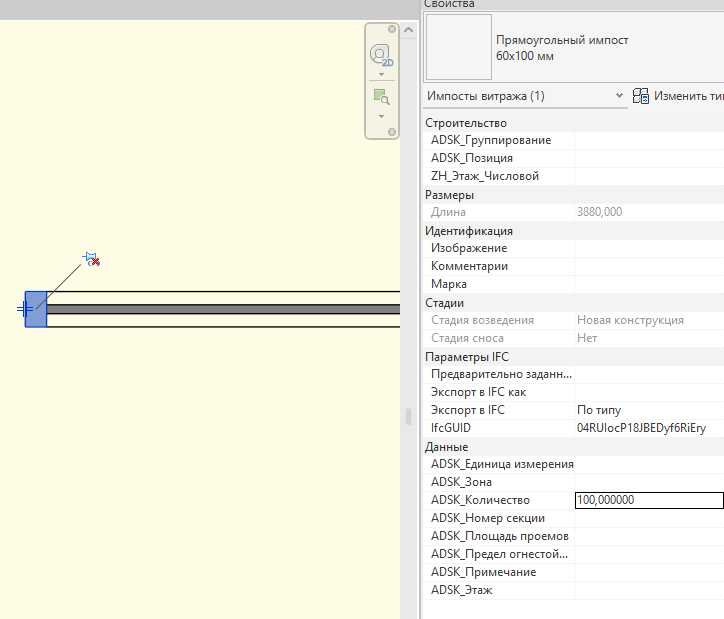724x619 pixels.
Task: Click the Комментарии value cell
Action: click(x=649, y=266)
